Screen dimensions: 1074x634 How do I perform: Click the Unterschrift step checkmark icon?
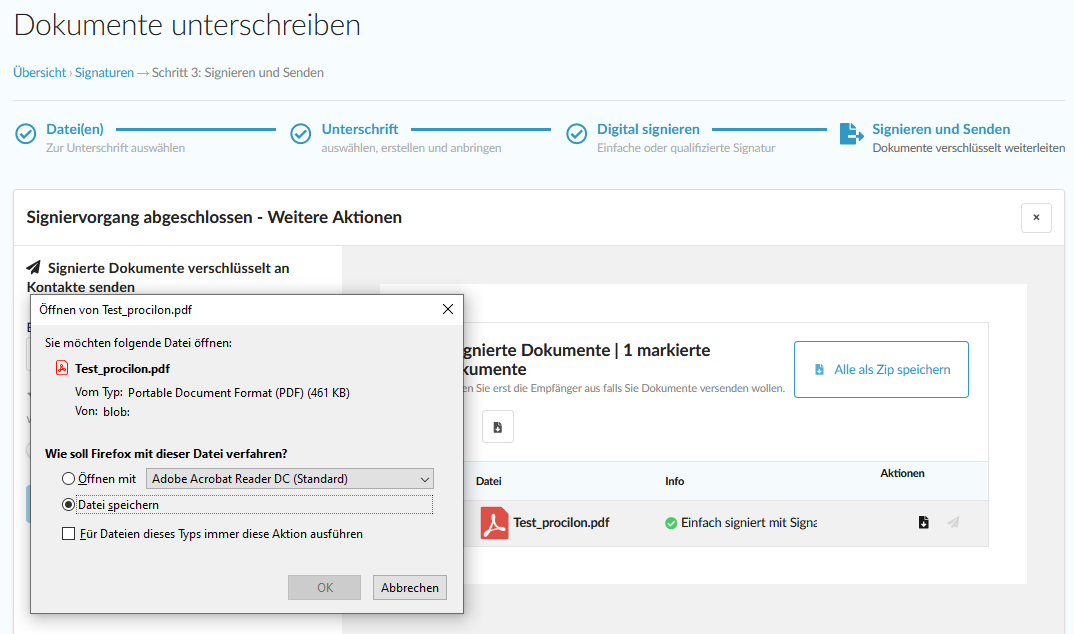pyautogui.click(x=301, y=134)
